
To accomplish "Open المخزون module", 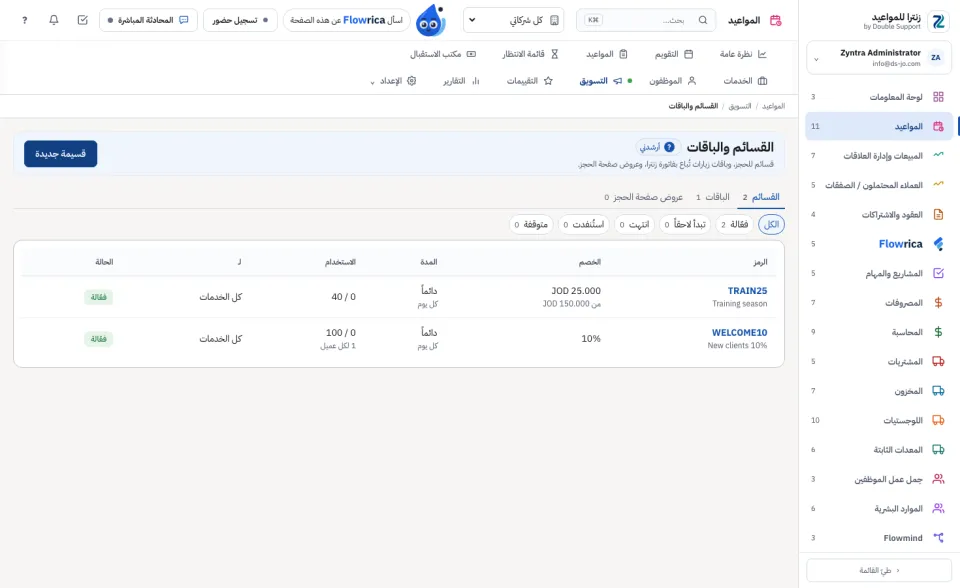I will pos(879,391).
